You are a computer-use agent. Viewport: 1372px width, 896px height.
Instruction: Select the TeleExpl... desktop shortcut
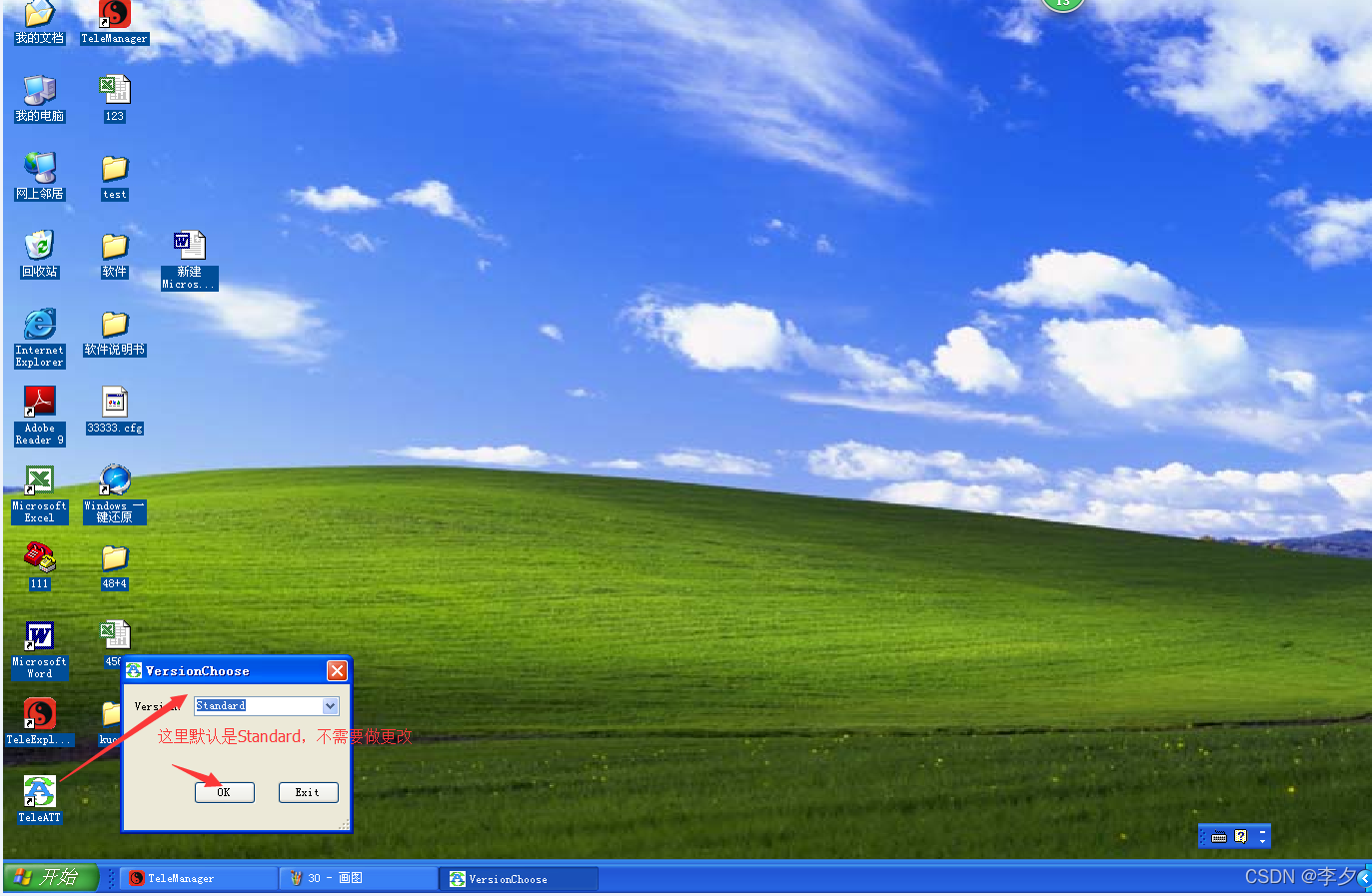click(x=39, y=722)
